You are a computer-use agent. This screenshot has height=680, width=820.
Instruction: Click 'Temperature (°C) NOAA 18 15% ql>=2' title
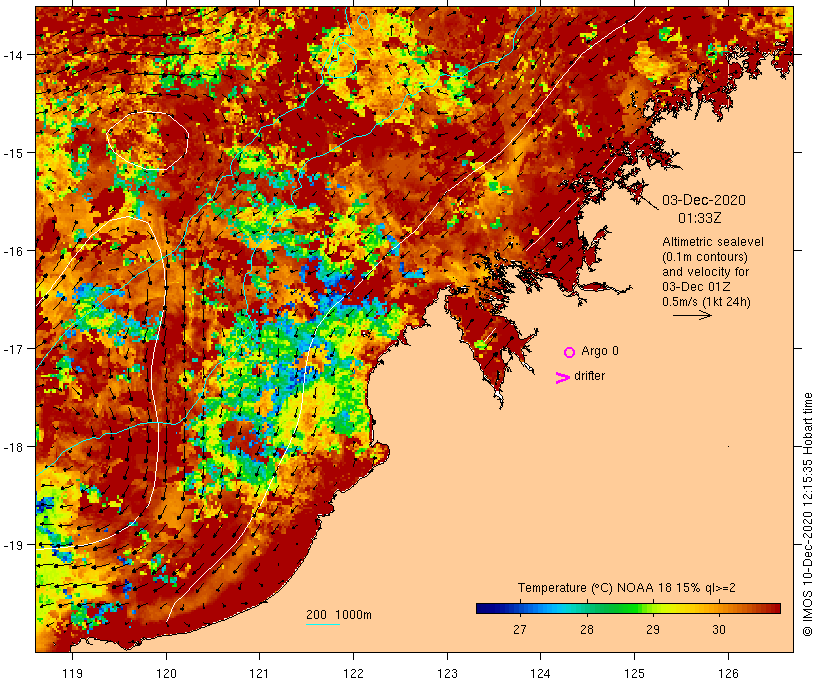coord(627,588)
